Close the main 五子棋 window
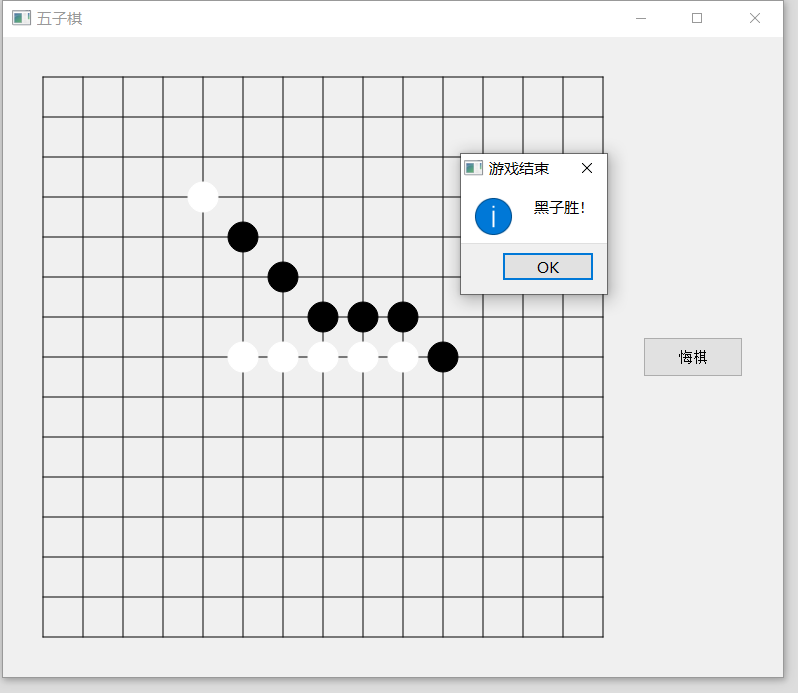 tap(754, 18)
